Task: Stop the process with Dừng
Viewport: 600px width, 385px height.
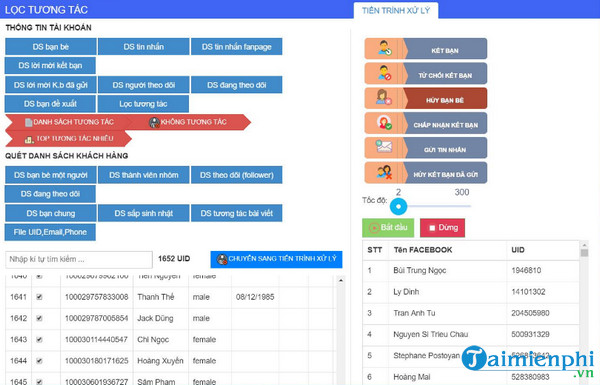Action: coord(442,228)
